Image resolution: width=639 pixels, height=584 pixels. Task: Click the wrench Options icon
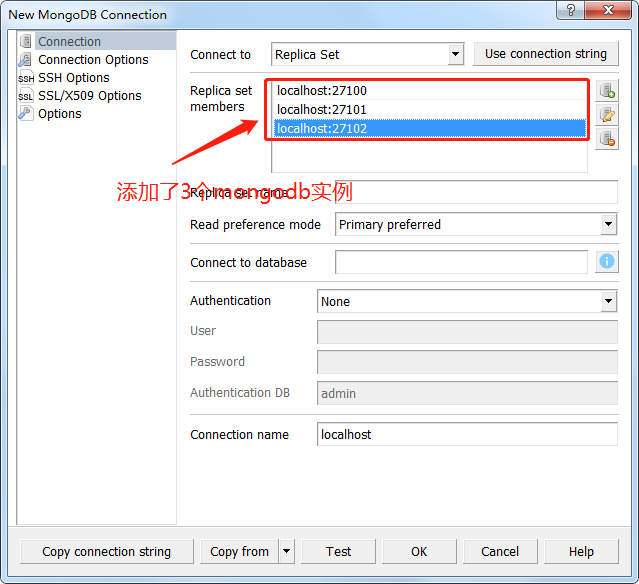click(x=25, y=113)
